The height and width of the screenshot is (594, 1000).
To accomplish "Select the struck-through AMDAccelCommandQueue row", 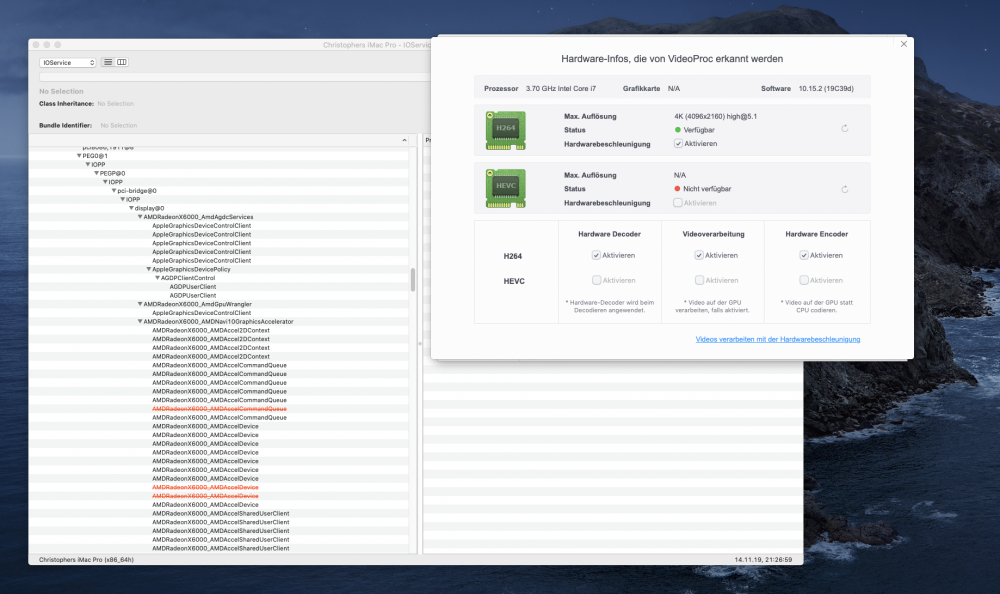I will [219, 409].
